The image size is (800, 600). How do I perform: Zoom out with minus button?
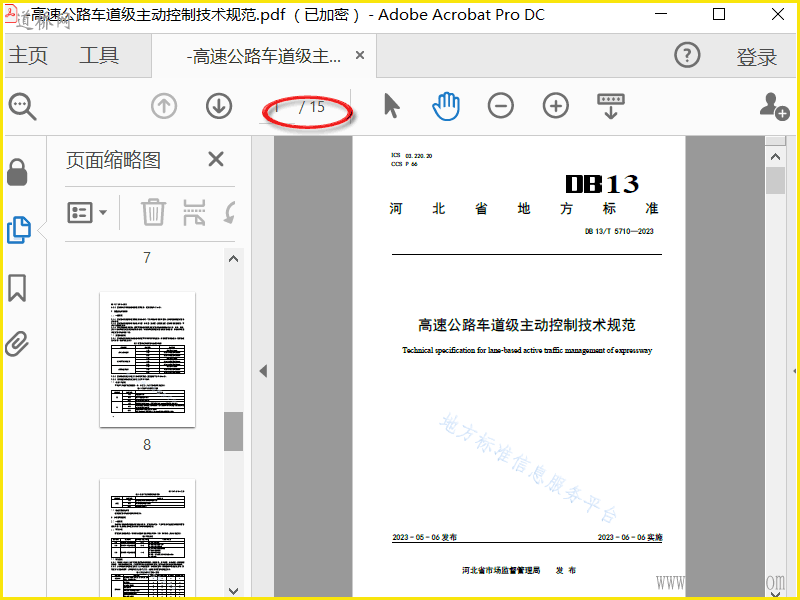[x=501, y=107]
